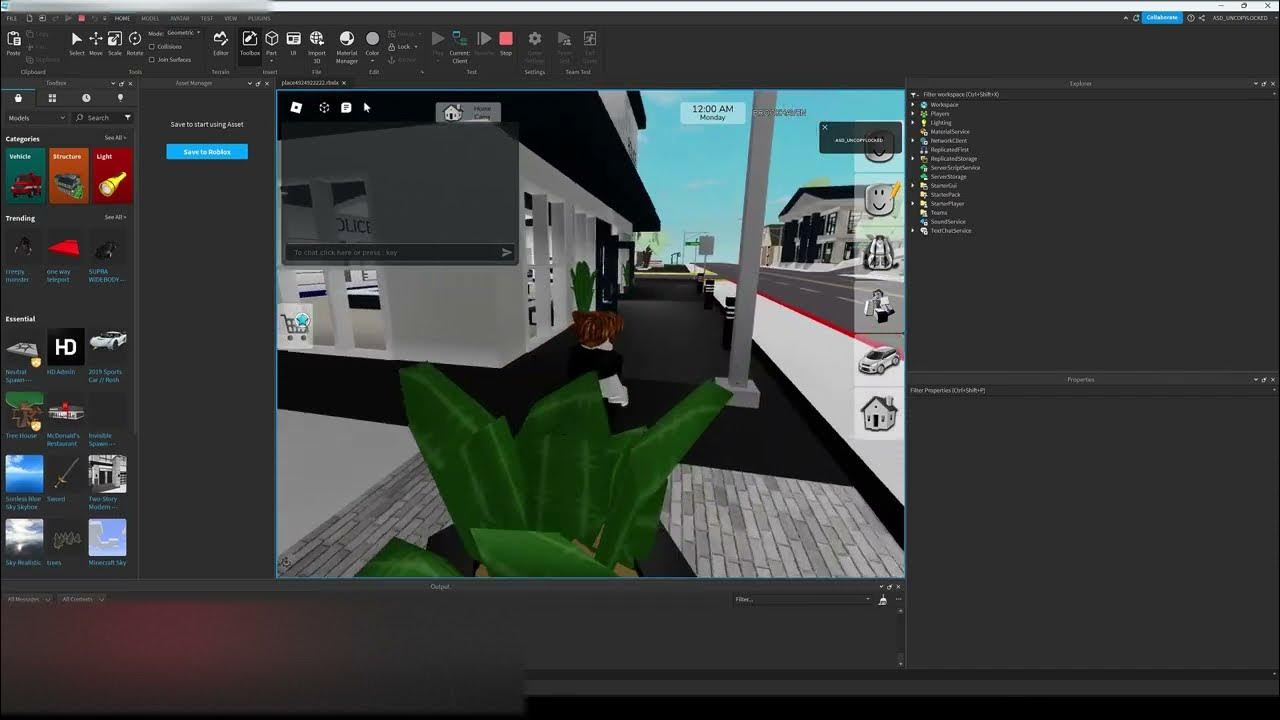
Task: Toggle the Join Surfaces checkbox
Action: click(x=151, y=59)
